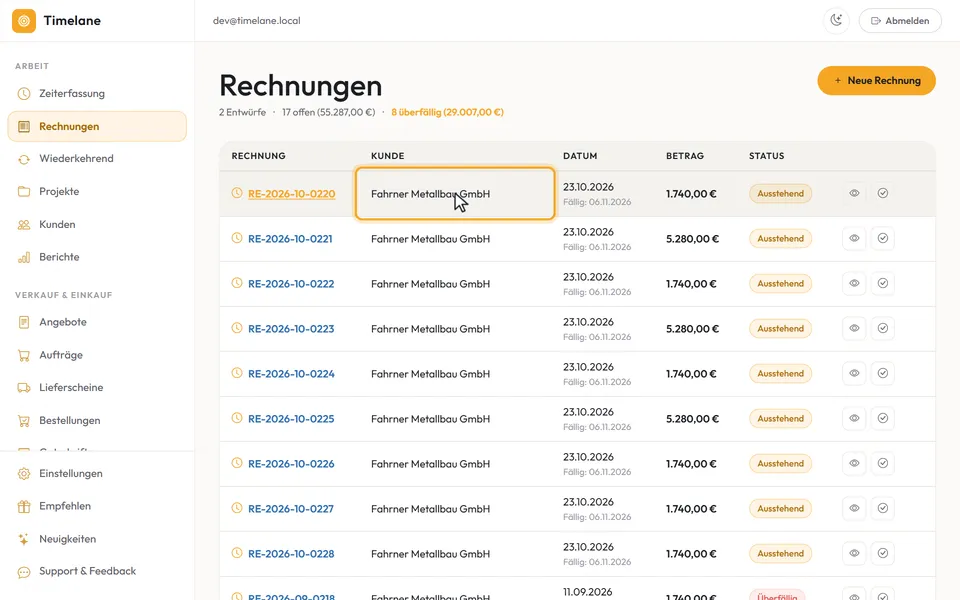Click the RECHNUNG column header
Viewport: 960px width, 600px height.
pyautogui.click(x=258, y=156)
